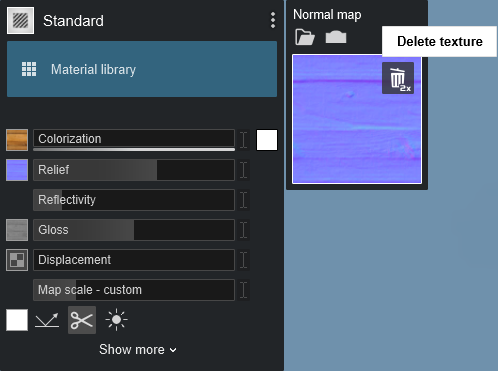498x371 pixels.
Task: Open folder to load Normal map texture
Action: (305, 37)
